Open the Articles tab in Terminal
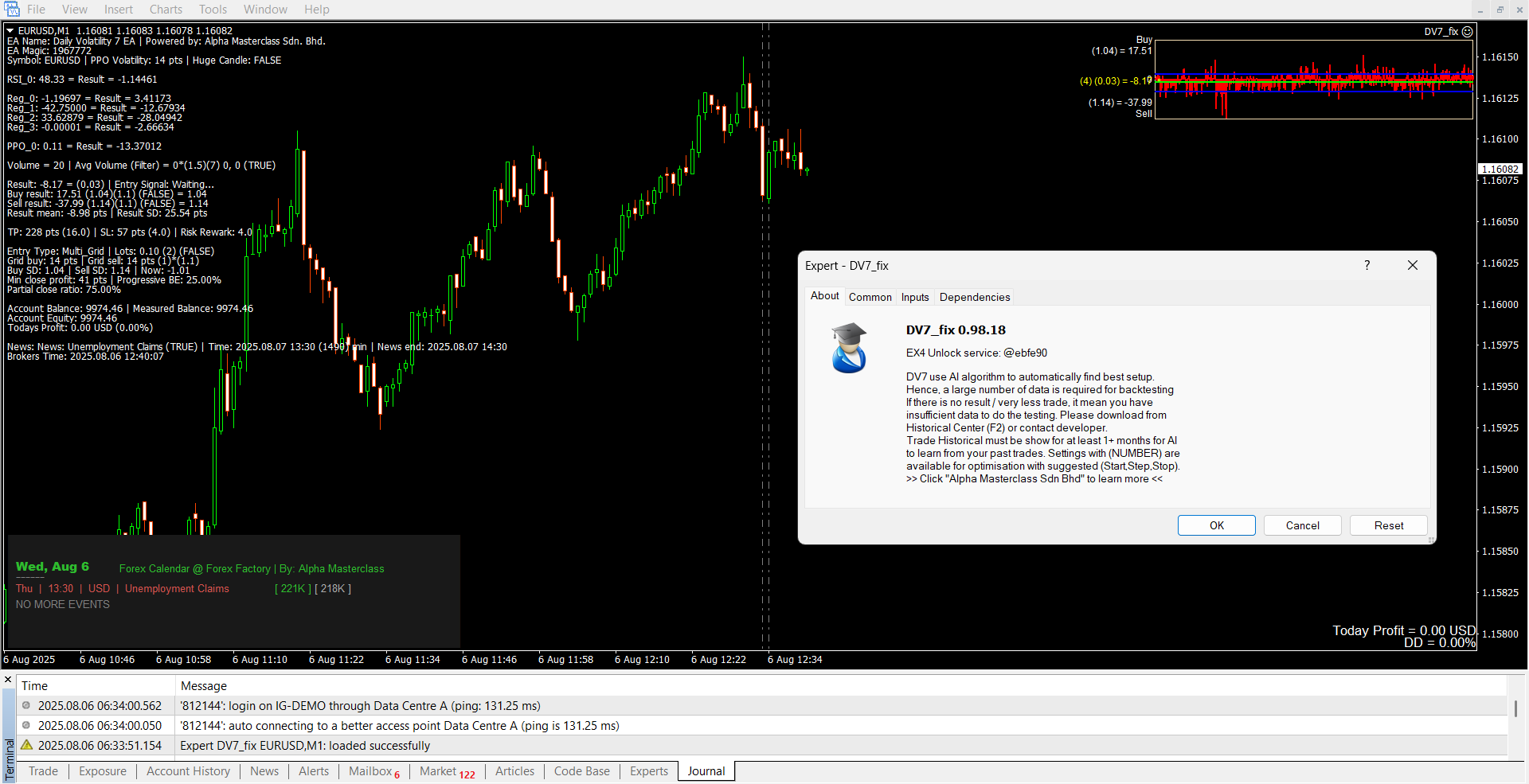1529x784 pixels. [x=514, y=771]
